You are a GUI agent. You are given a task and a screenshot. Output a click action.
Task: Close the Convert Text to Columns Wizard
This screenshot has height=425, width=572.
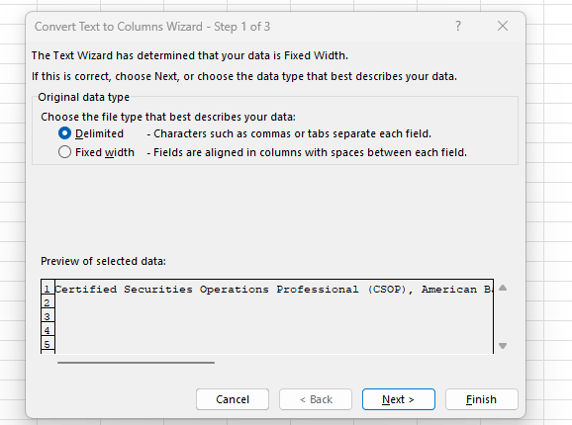pos(502,26)
